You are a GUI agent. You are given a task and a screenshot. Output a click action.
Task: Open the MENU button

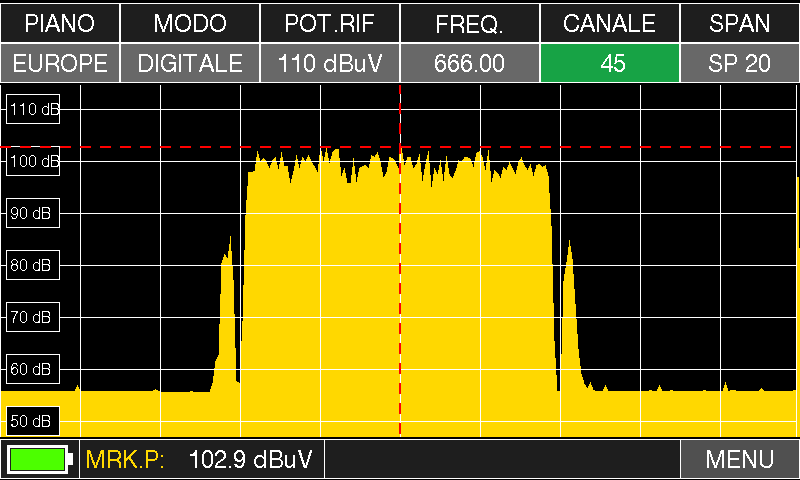[x=740, y=459]
